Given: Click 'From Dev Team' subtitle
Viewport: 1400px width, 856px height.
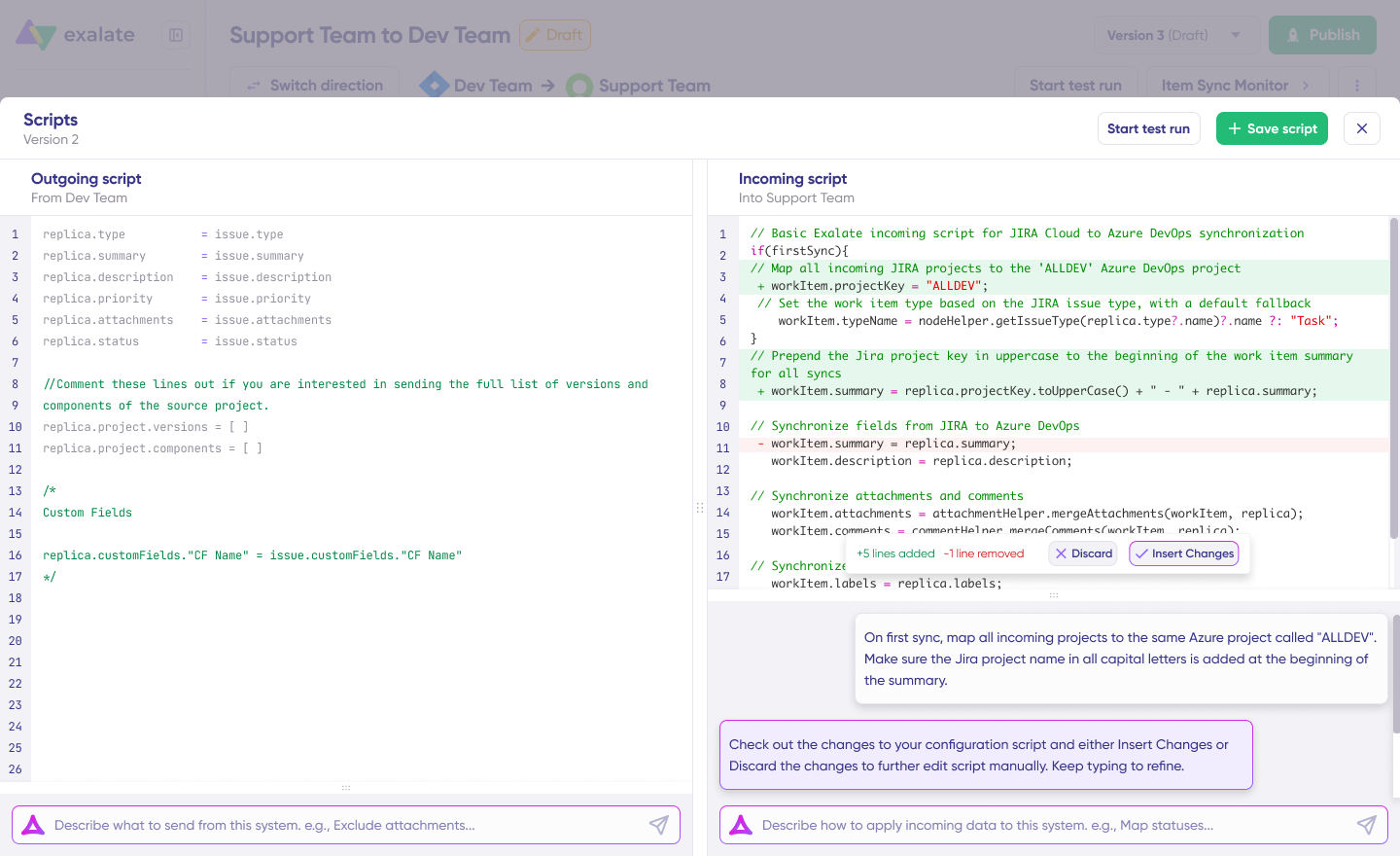Looking at the screenshot, I should 80,197.
